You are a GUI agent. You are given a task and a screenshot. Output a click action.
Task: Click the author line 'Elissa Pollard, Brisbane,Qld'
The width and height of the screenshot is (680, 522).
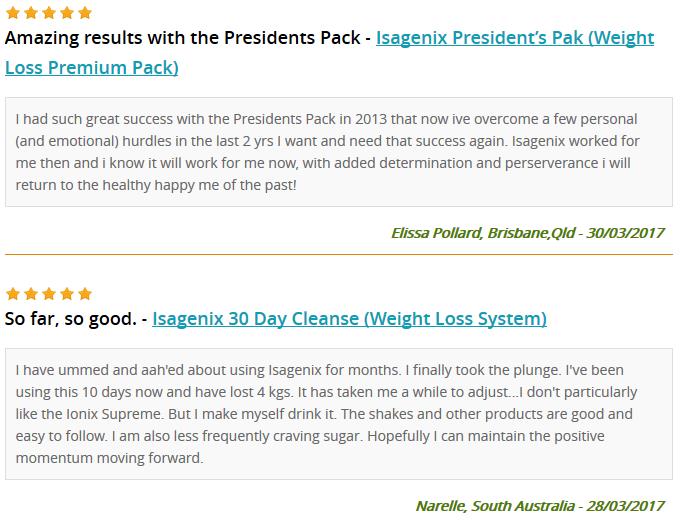(x=484, y=233)
